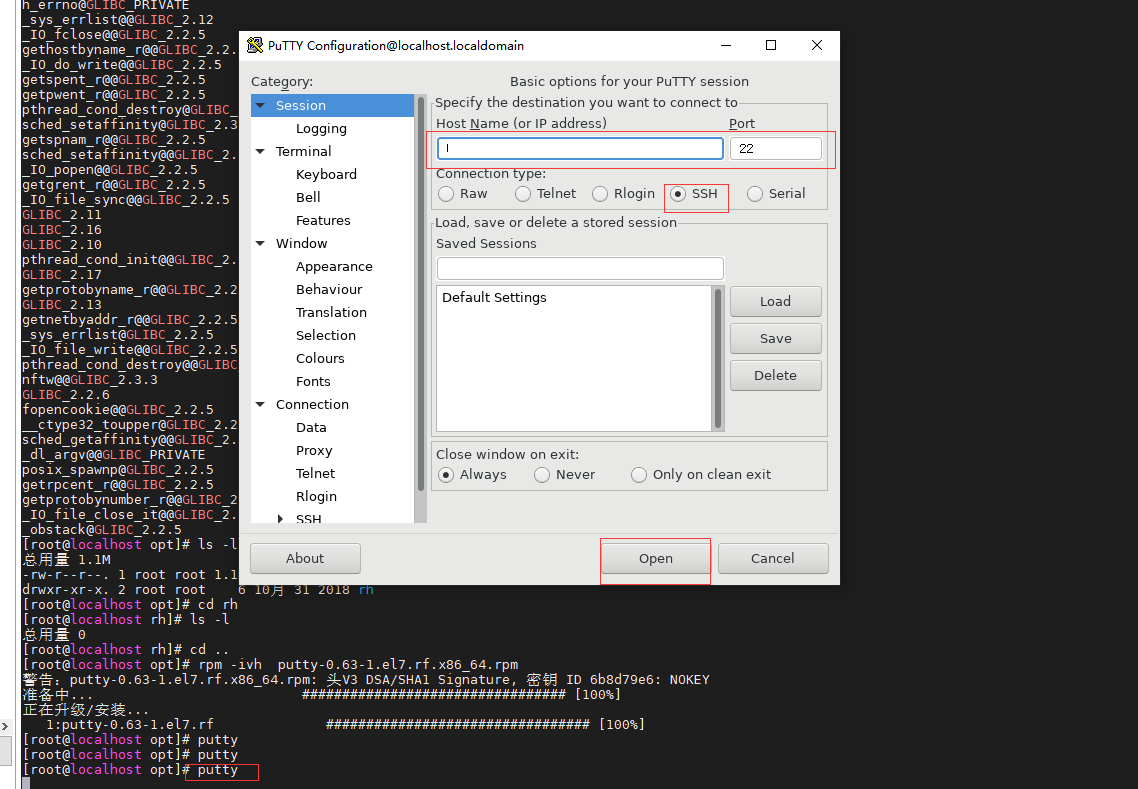Collapse the Terminal category tree node
1138x789 pixels.
coord(261,152)
